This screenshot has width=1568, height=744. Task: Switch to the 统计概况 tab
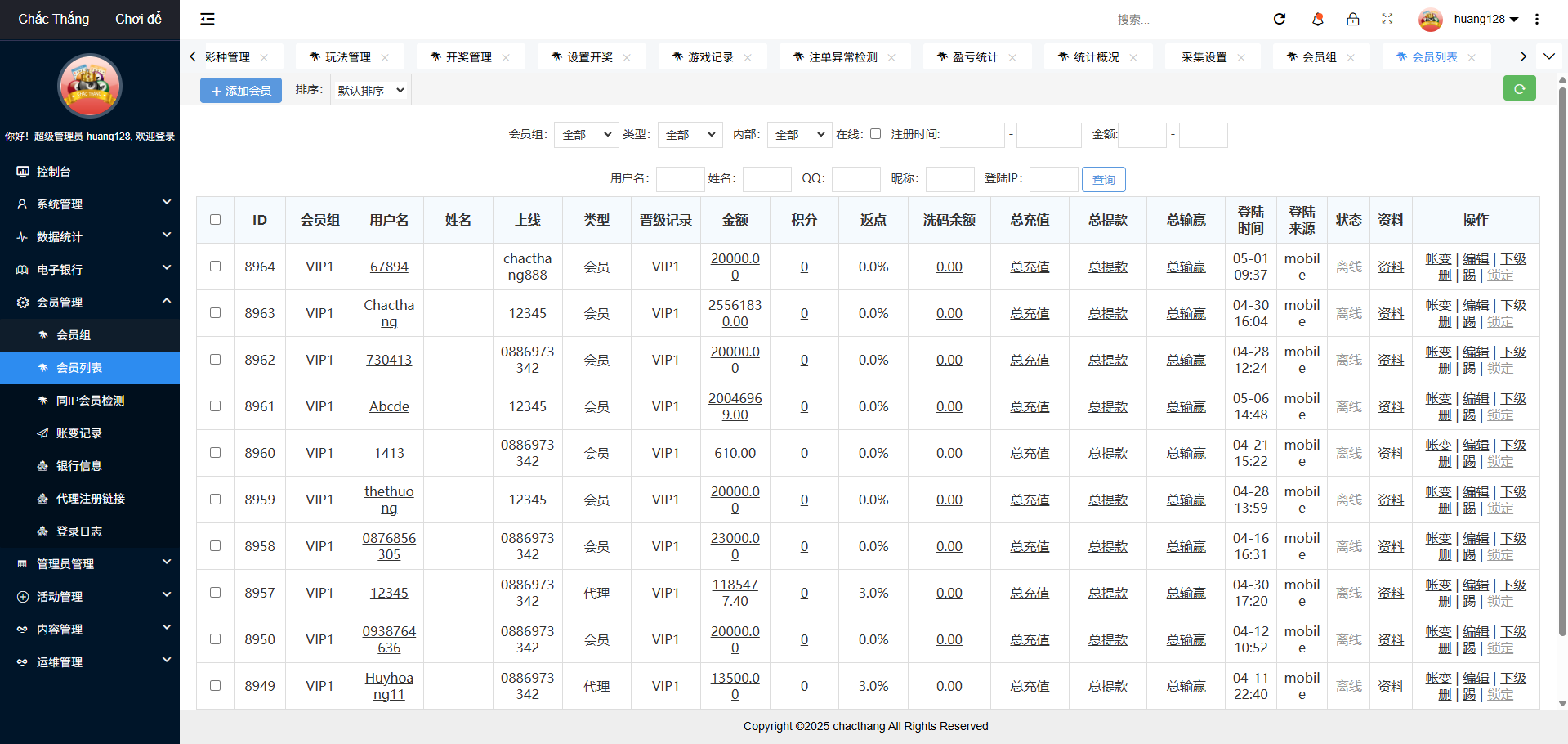click(x=1096, y=57)
